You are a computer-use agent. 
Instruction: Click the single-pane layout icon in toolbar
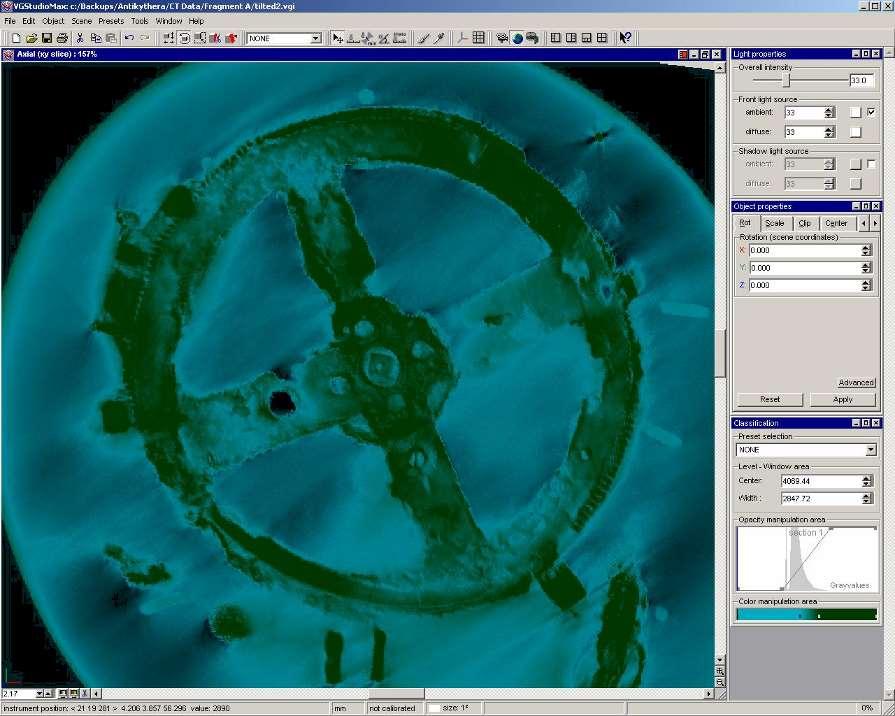(555, 38)
